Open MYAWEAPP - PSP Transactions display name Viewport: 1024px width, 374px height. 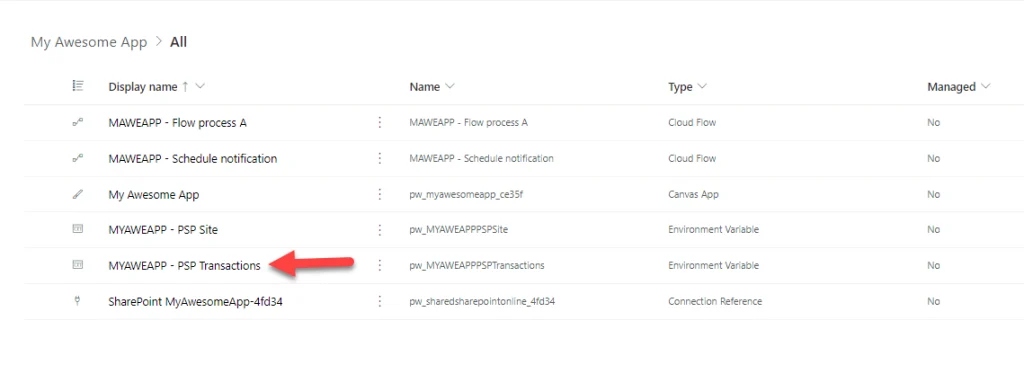click(x=184, y=266)
